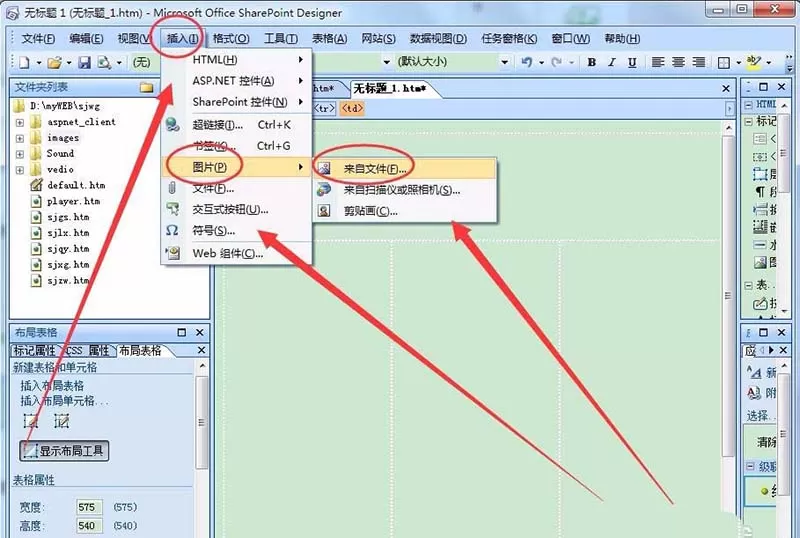Open the font size (默认大小) dropdown
This screenshot has height=538, width=800.
(504, 62)
